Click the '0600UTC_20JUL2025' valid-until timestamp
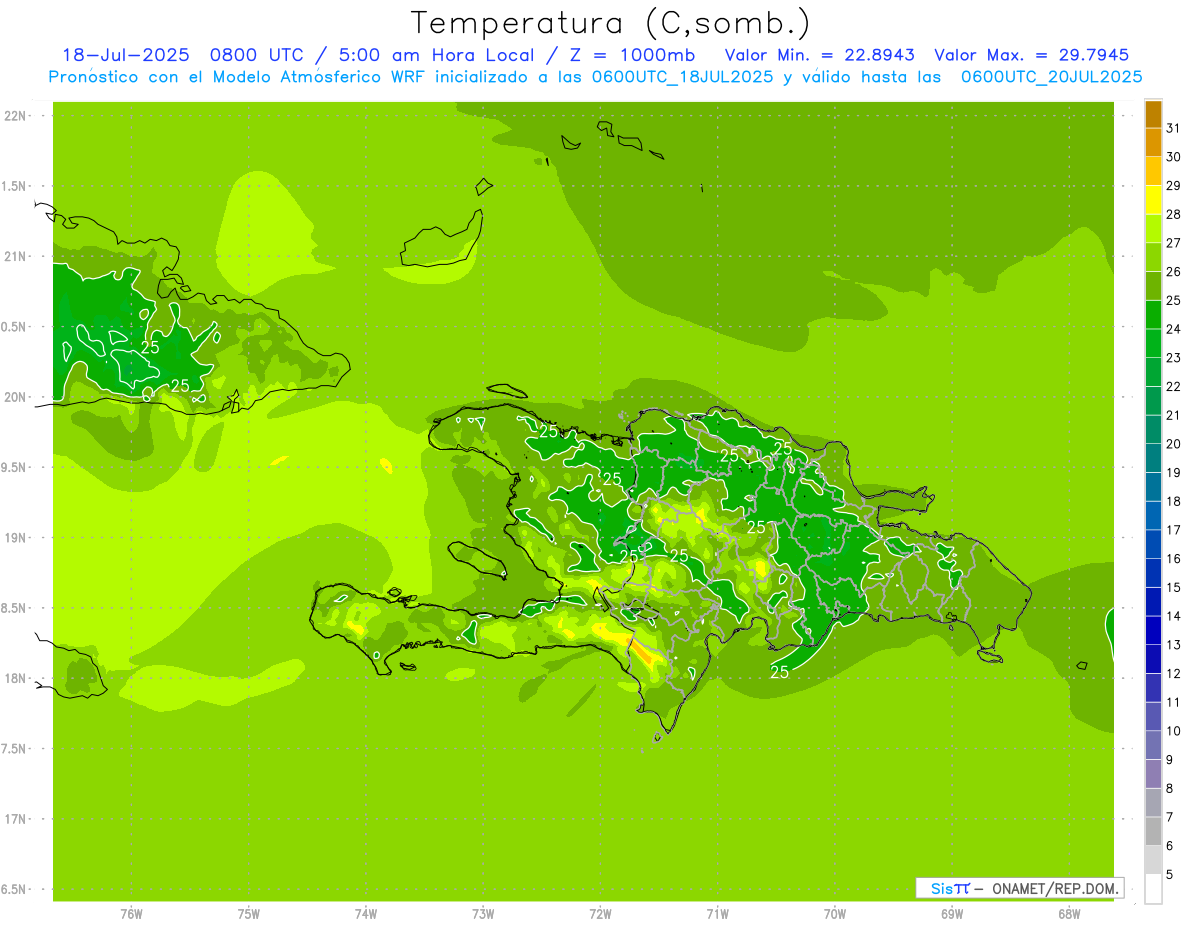Image resolution: width=1200 pixels, height=927 pixels. 1052,77
